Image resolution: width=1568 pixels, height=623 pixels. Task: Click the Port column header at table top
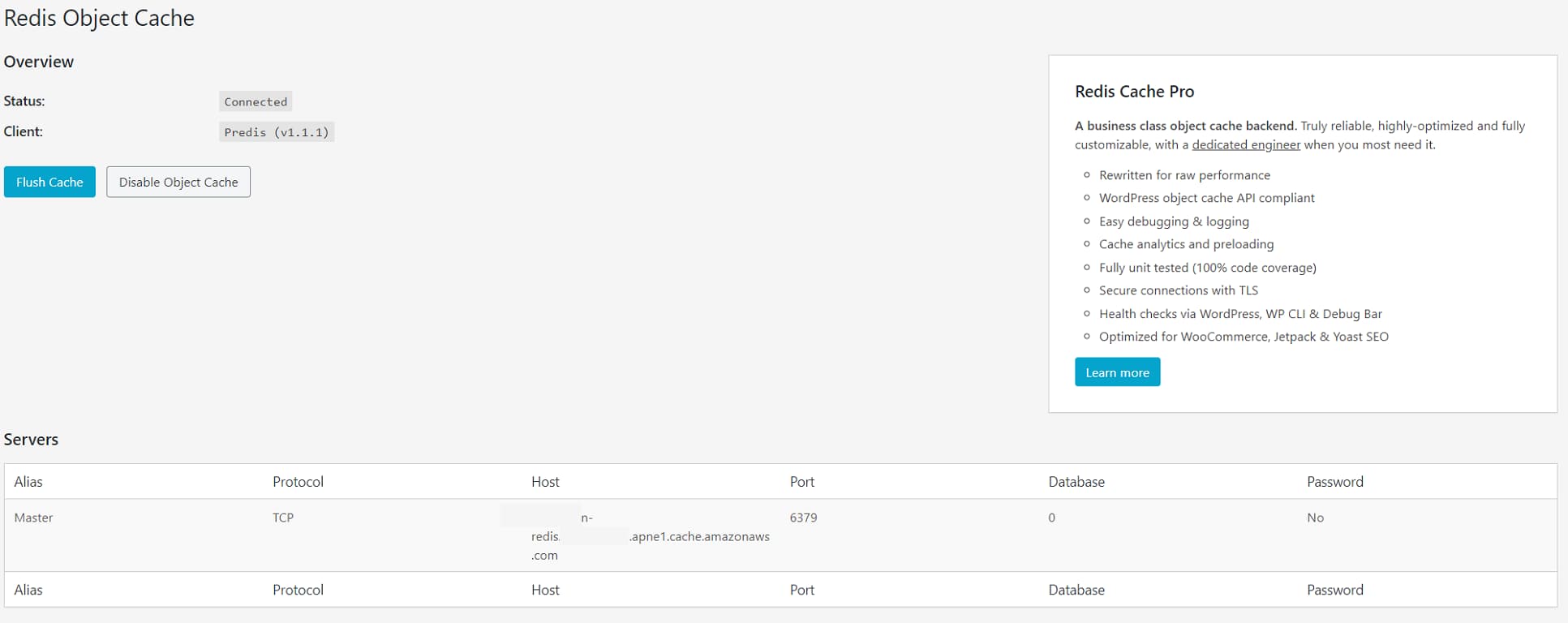[x=801, y=482]
